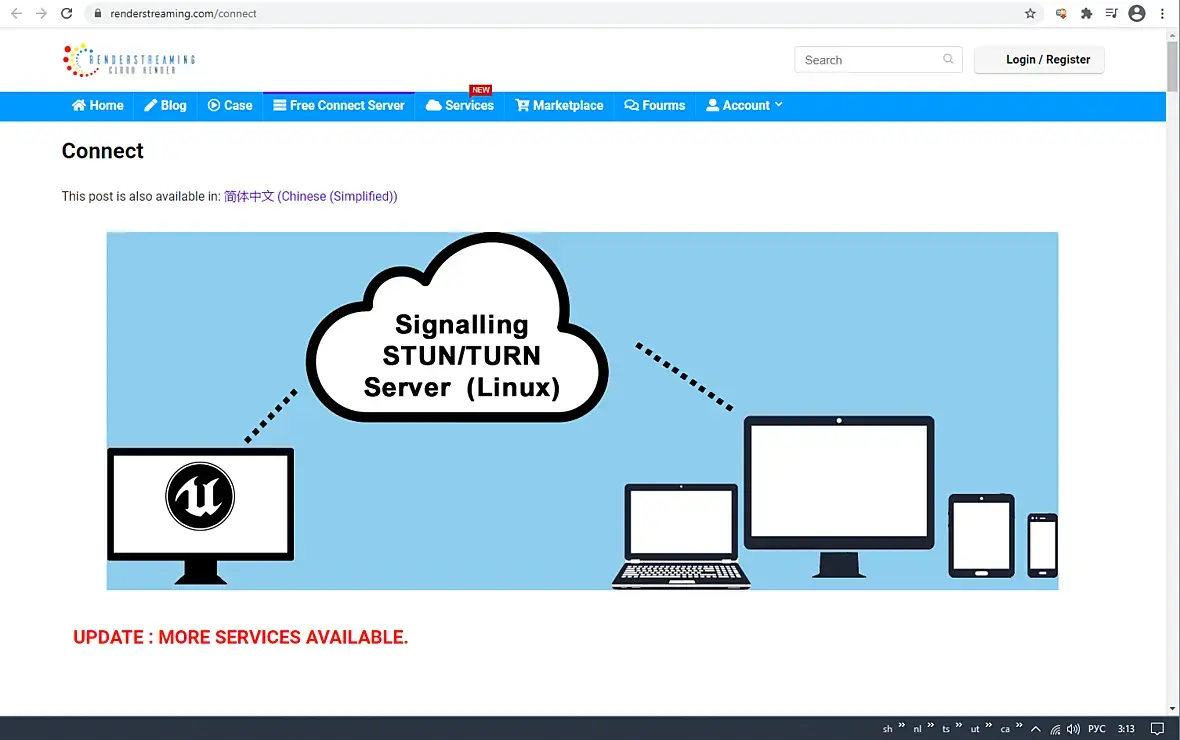Viewport: 1180px width, 740px height.
Task: Open the Chrome three-dot menu
Action: (1162, 14)
